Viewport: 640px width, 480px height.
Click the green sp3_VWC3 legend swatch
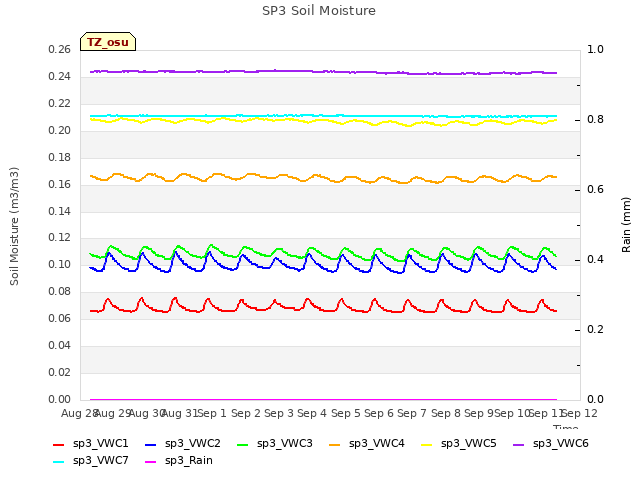pos(243,445)
